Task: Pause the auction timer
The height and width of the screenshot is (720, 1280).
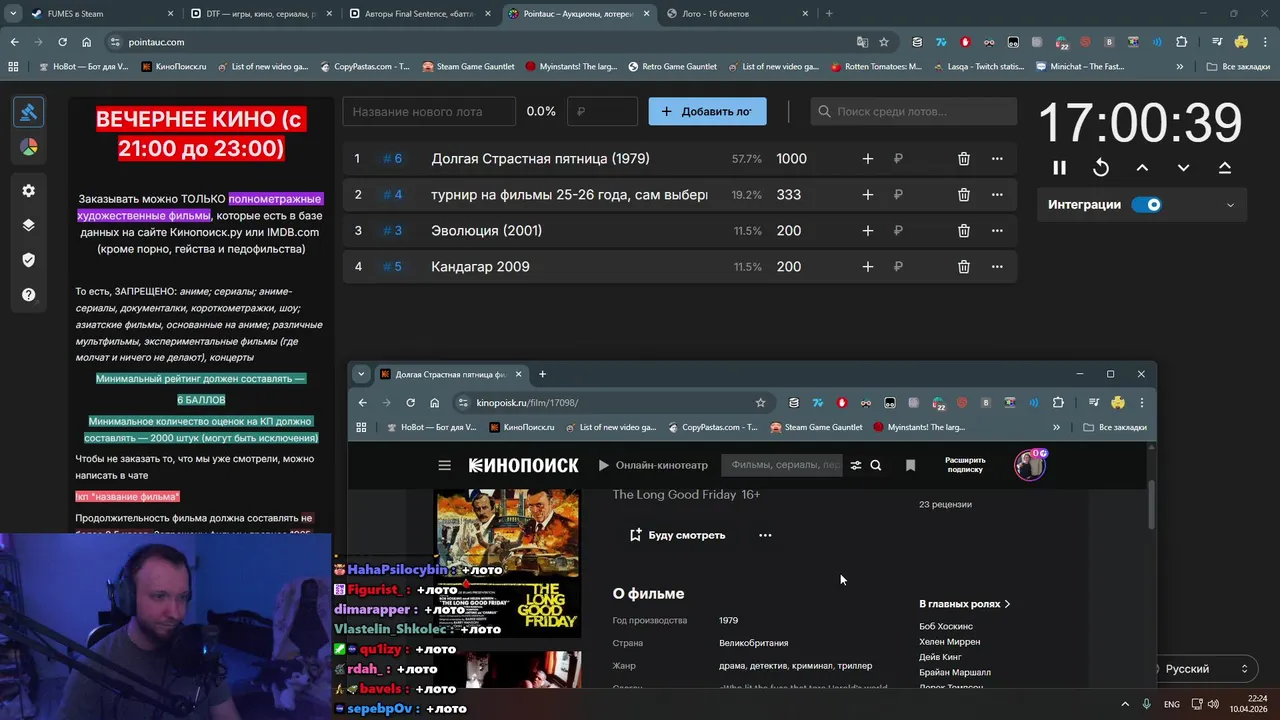Action: tap(1059, 168)
